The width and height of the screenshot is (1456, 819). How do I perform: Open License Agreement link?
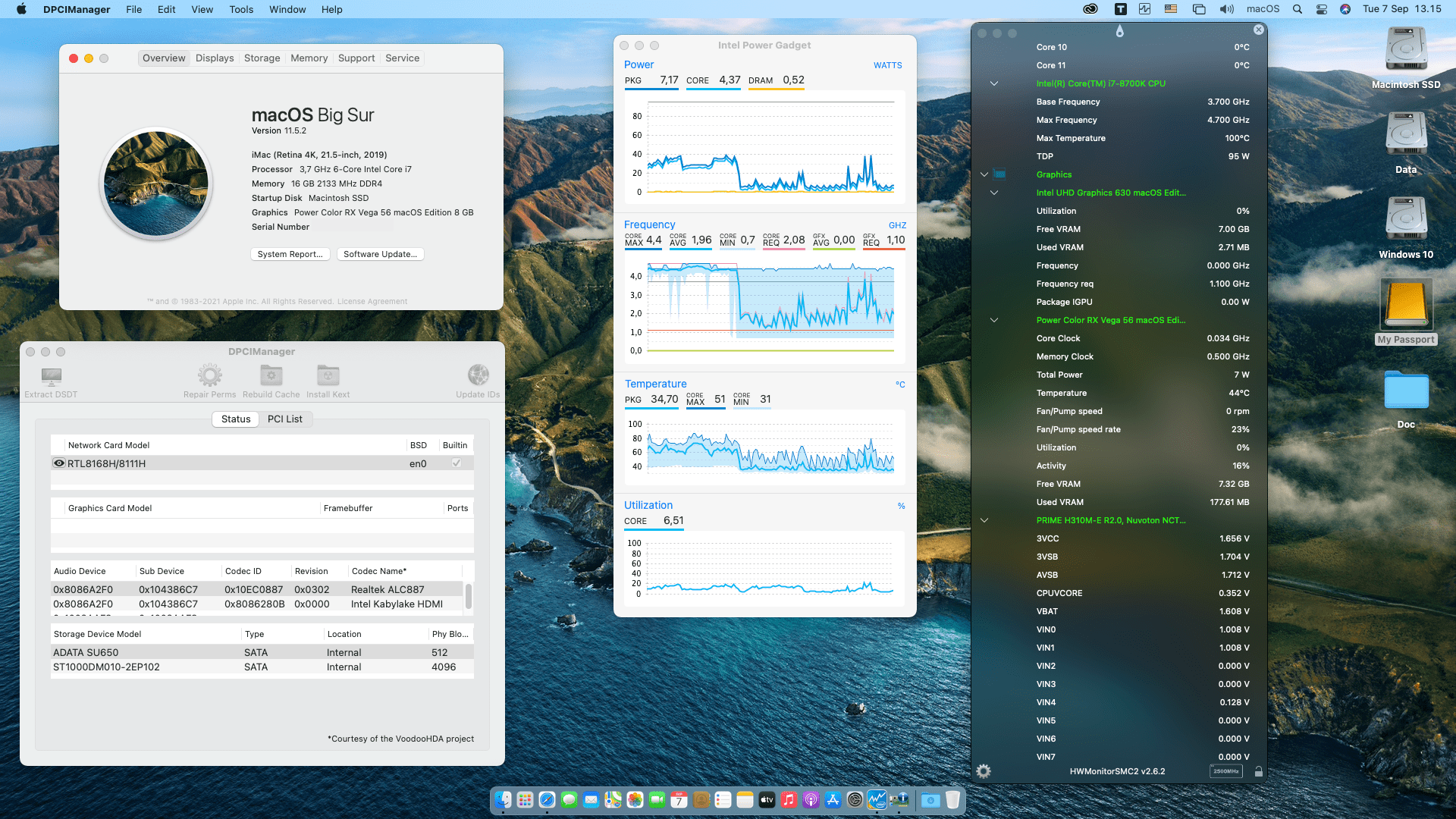tap(372, 301)
